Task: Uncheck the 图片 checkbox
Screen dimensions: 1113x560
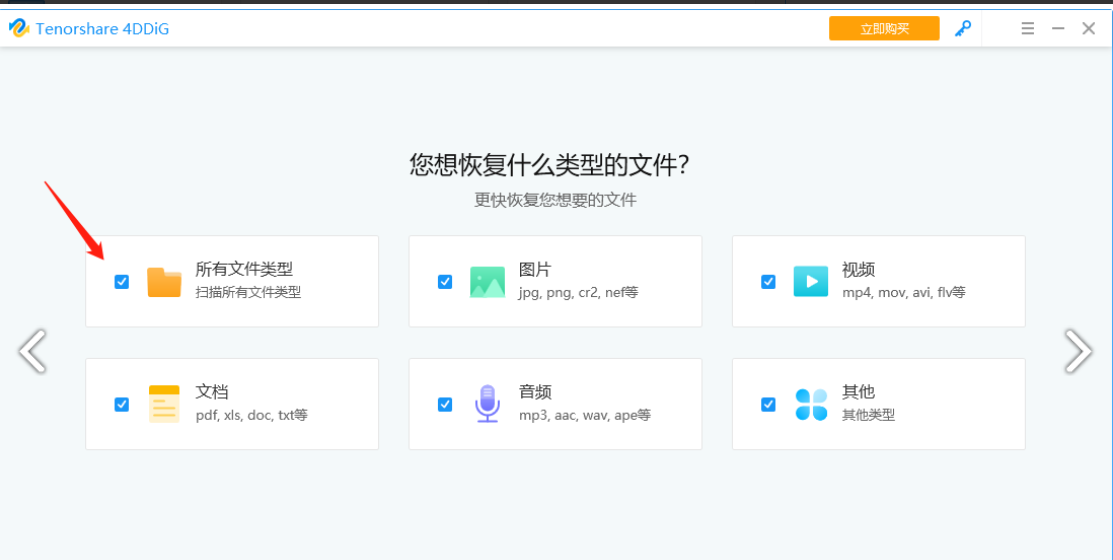Action: point(445,282)
